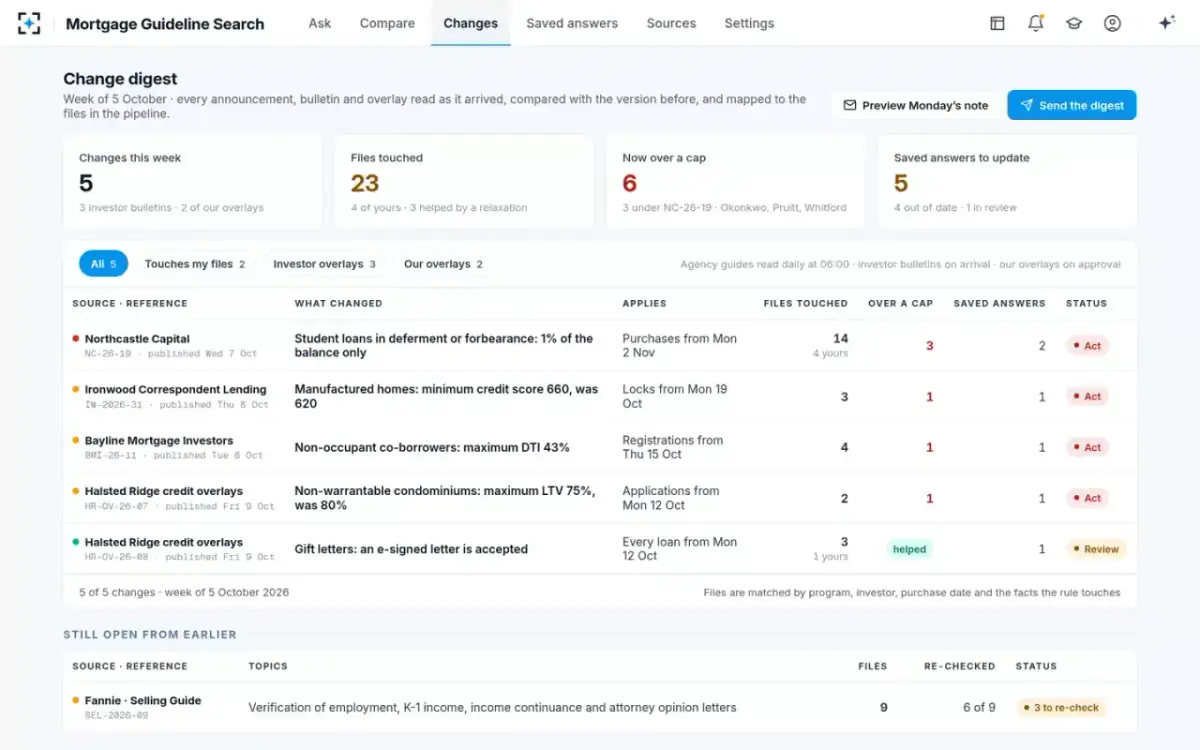Switch to the Compare tab

pyautogui.click(x=387, y=23)
